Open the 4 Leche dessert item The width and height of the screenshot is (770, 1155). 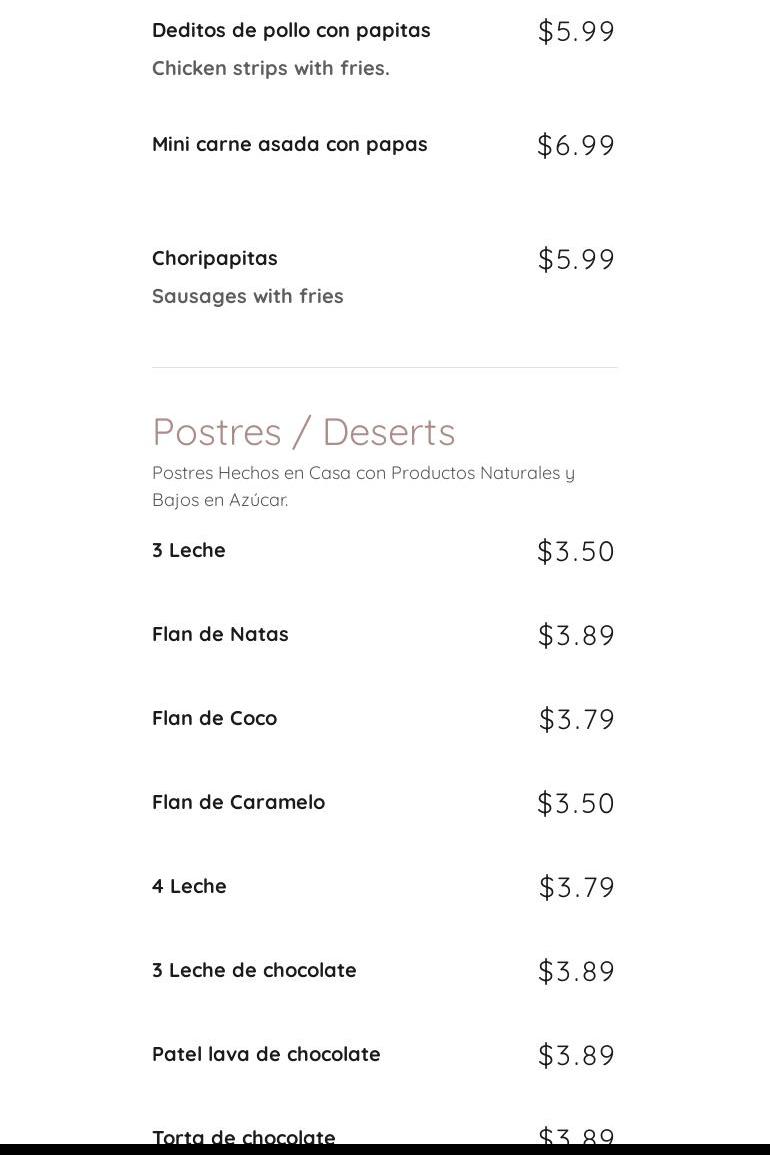[189, 887]
